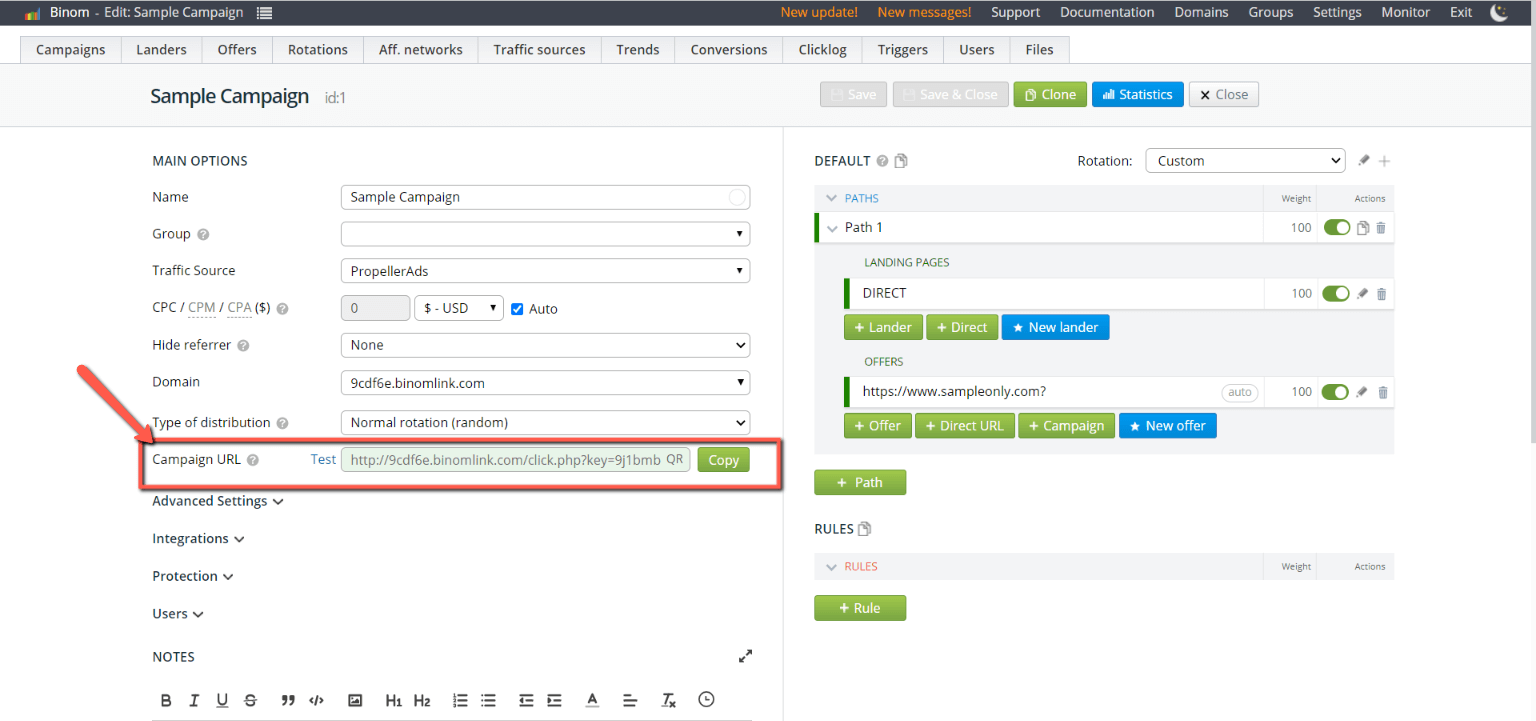
Task: Edit the DIRECT landing page
Action: coord(1362,294)
